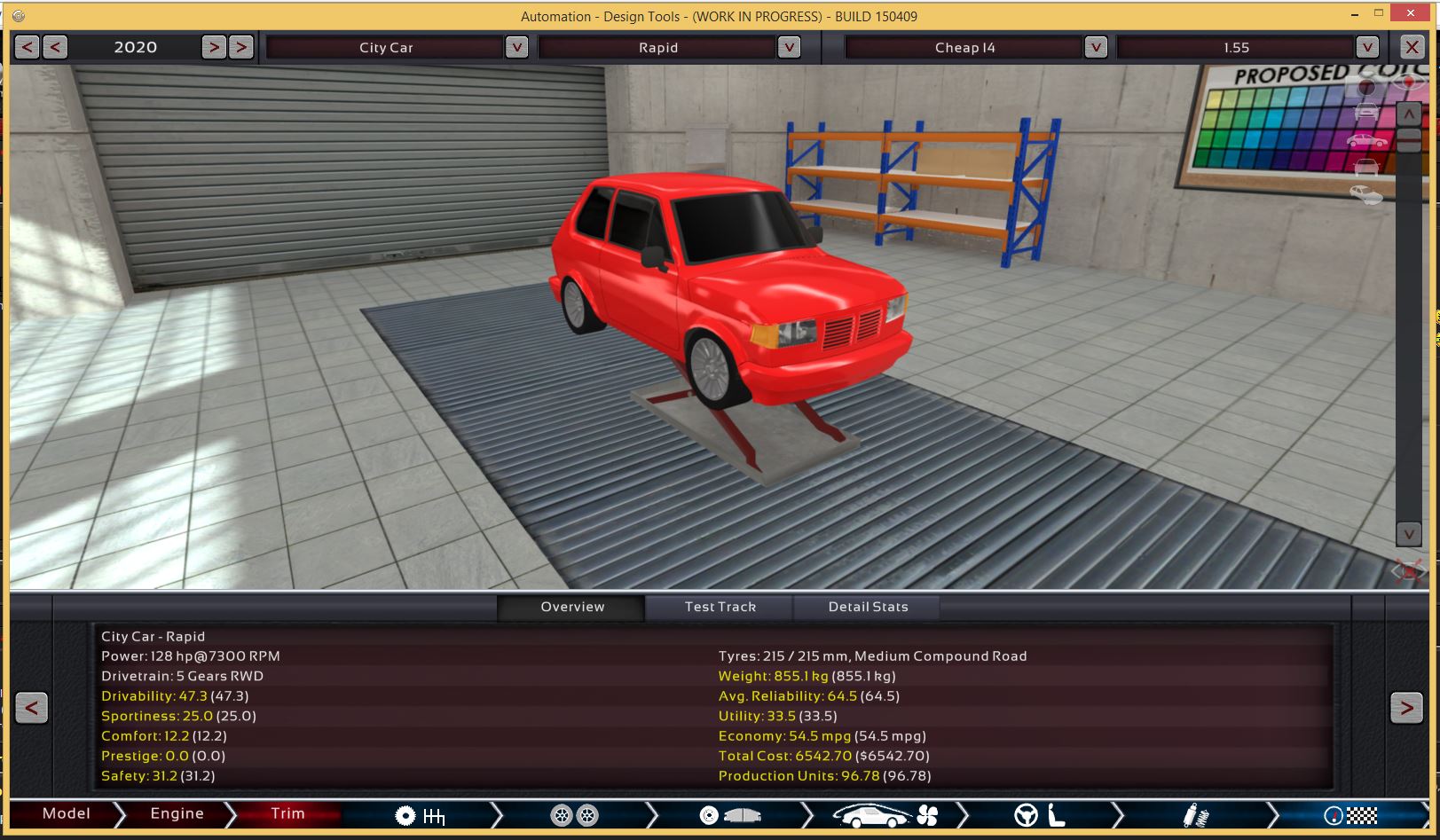Open the Wheels and tyres design tab
Viewport: 1440px width, 840px height.
tap(575, 815)
